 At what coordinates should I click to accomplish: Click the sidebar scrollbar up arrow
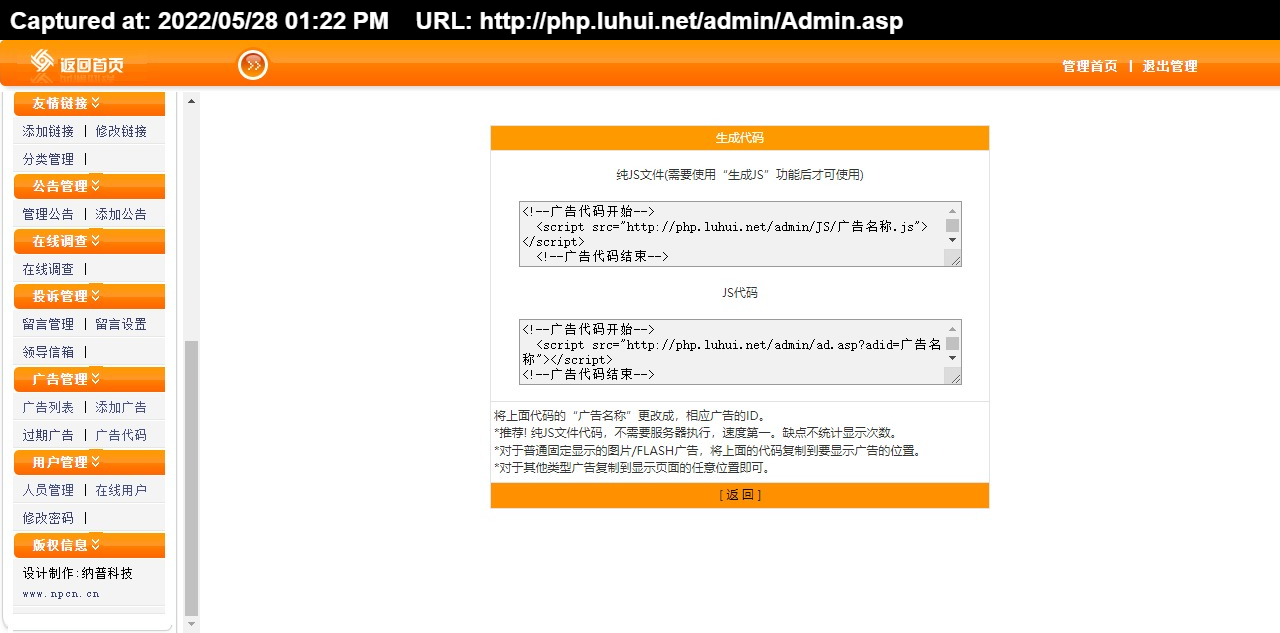(x=192, y=100)
